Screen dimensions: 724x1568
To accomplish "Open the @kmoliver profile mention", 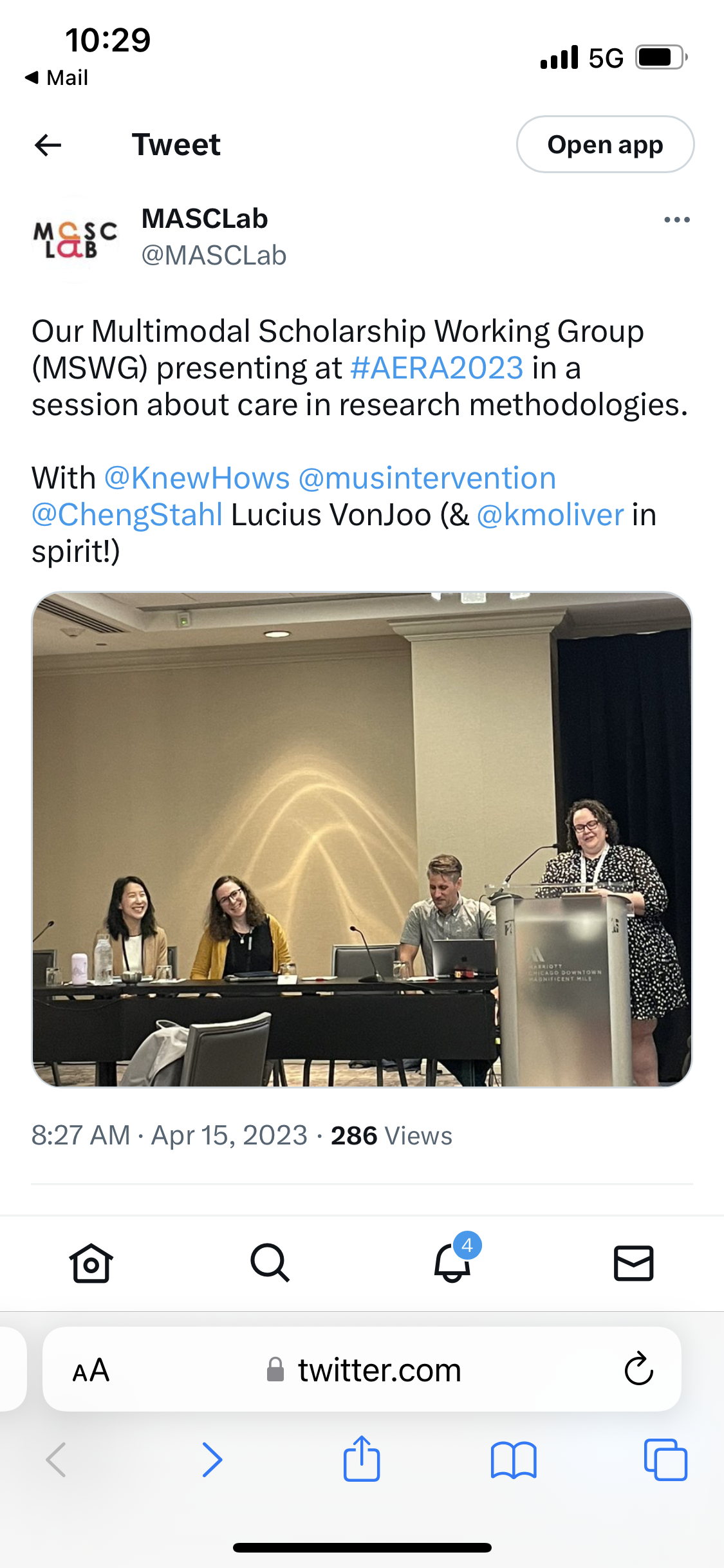I will pyautogui.click(x=551, y=515).
